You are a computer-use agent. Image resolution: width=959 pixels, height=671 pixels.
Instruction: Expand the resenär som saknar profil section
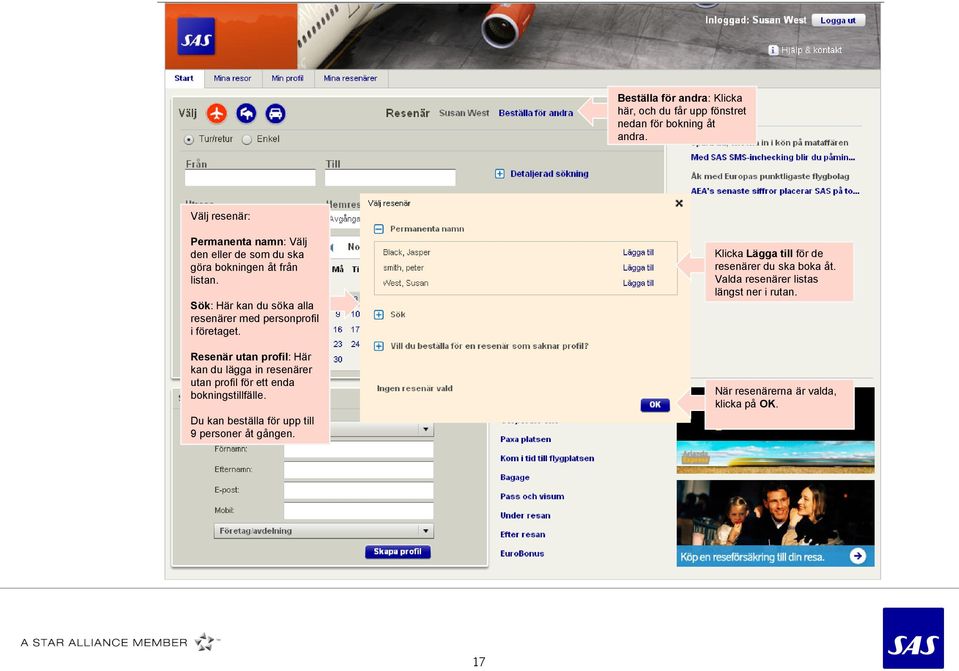coord(379,346)
